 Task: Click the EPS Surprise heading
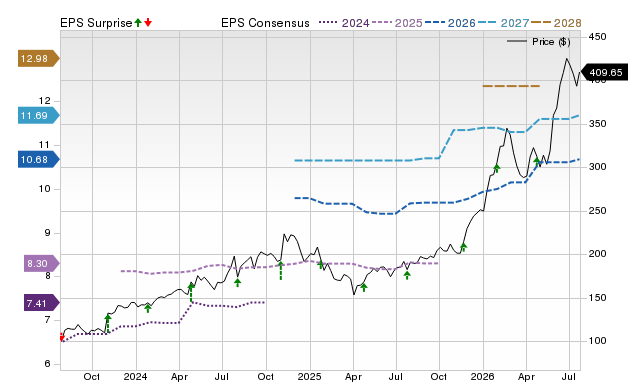click(96, 23)
